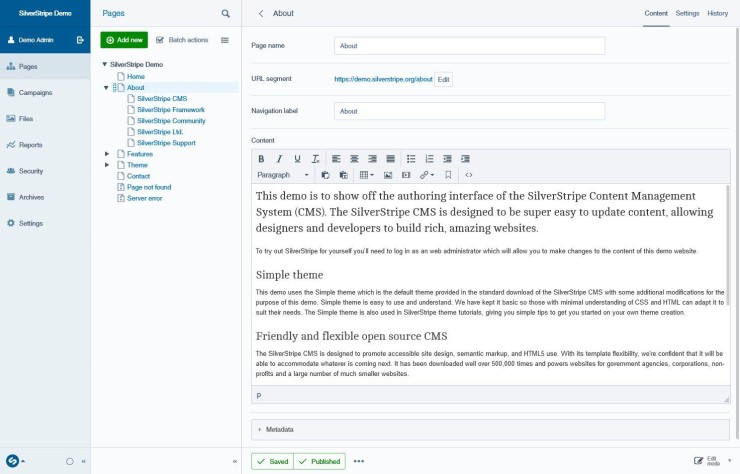
Task: Insert embedded media icon
Action: (406, 175)
